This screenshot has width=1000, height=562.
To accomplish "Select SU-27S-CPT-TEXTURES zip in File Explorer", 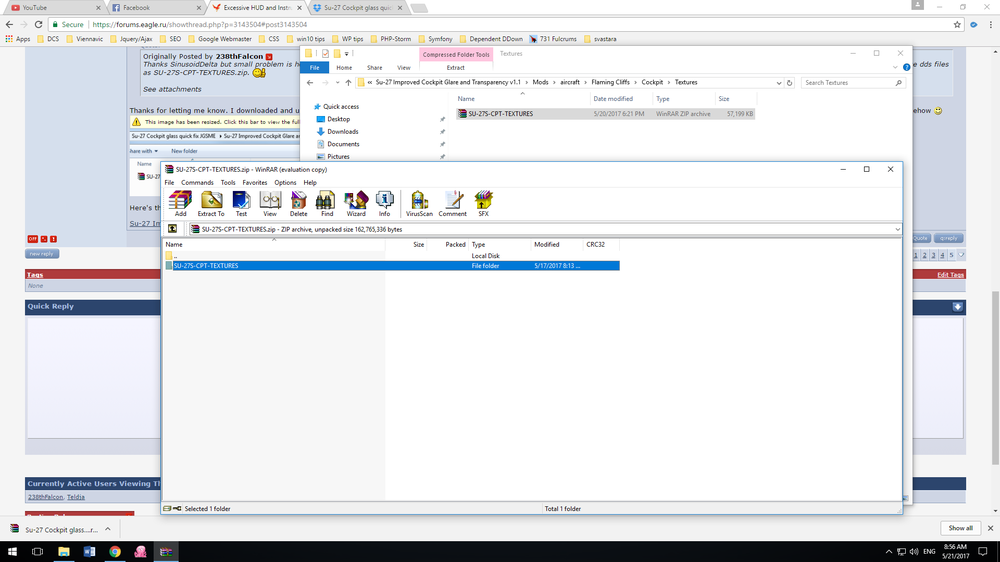I will click(605, 114).
